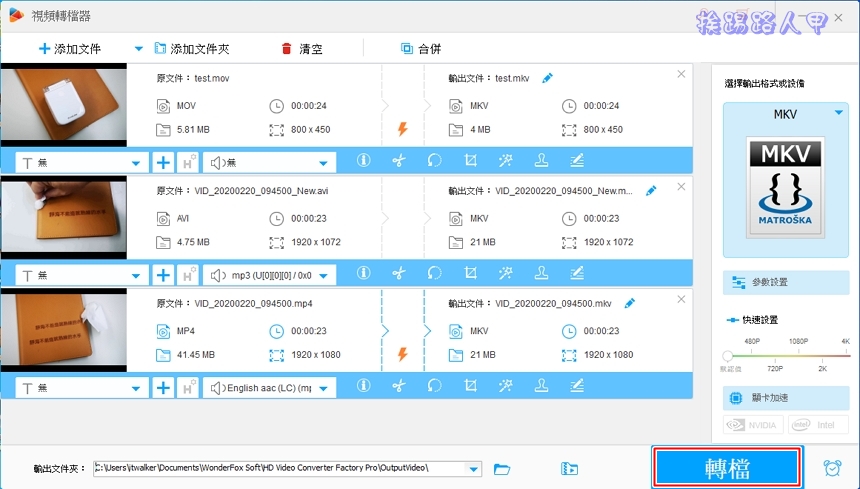
Task: Click 清空 to clear the list
Action: click(302, 49)
